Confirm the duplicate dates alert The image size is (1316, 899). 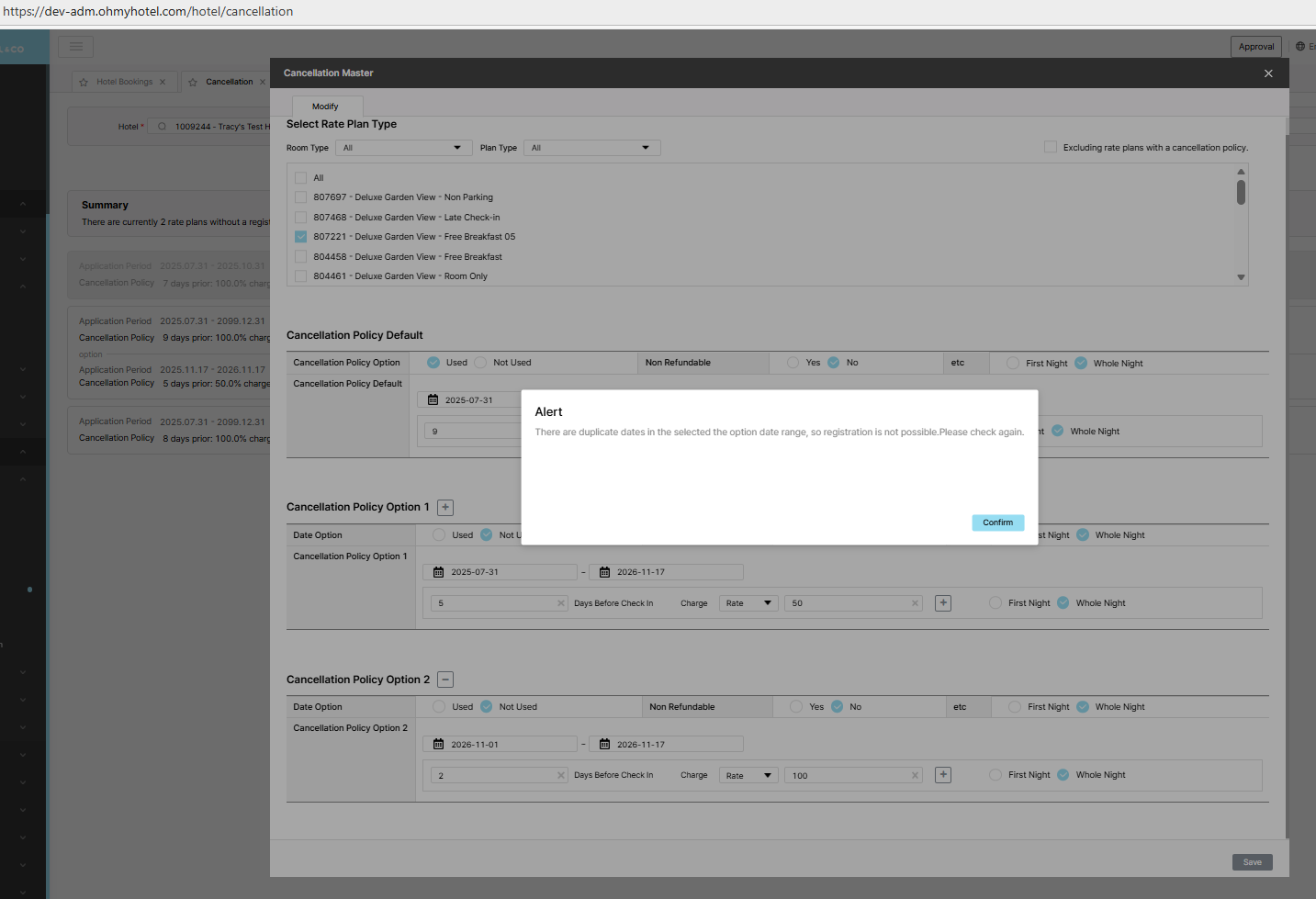pos(998,523)
